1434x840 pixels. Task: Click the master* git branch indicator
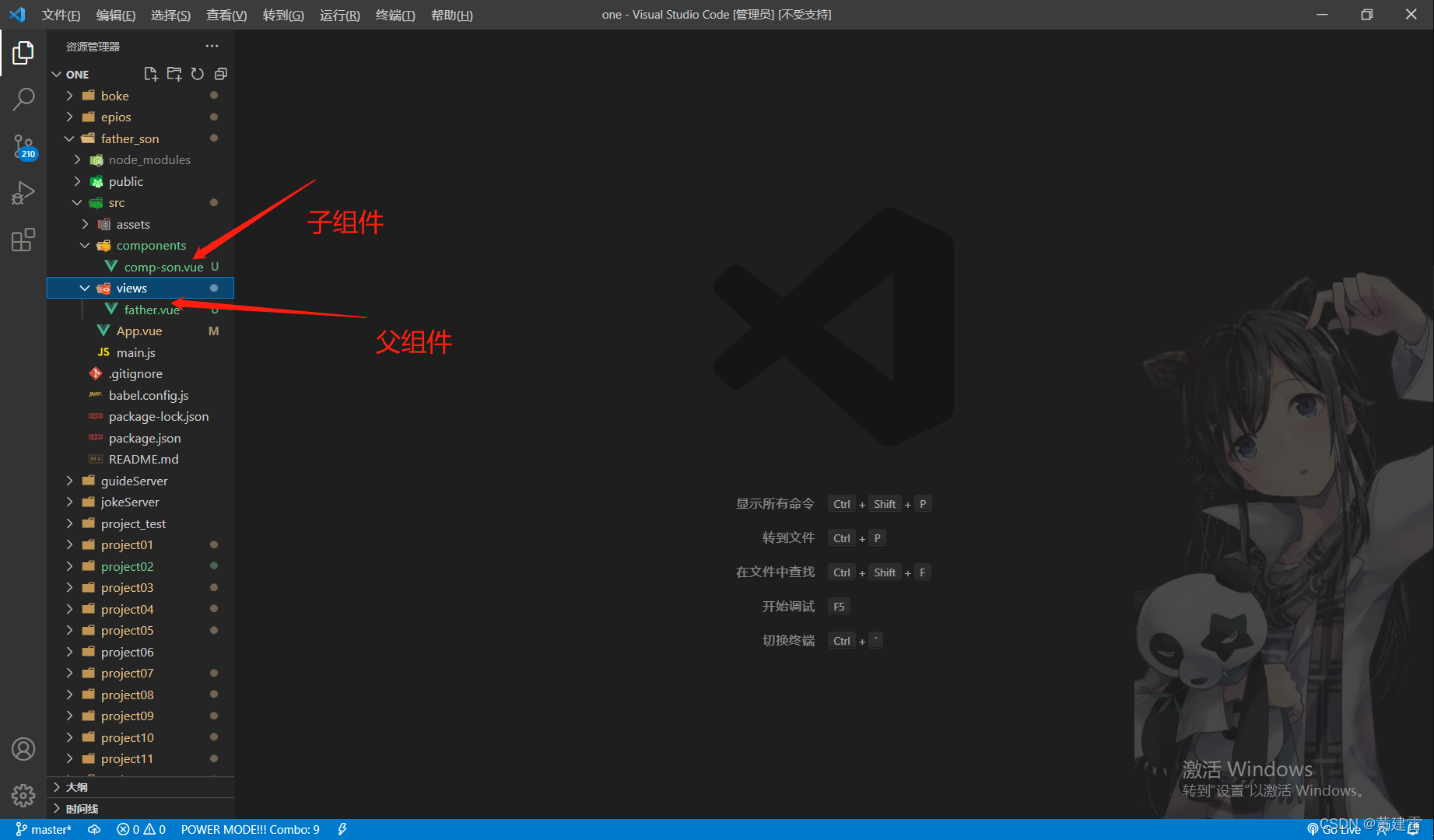tap(44, 829)
